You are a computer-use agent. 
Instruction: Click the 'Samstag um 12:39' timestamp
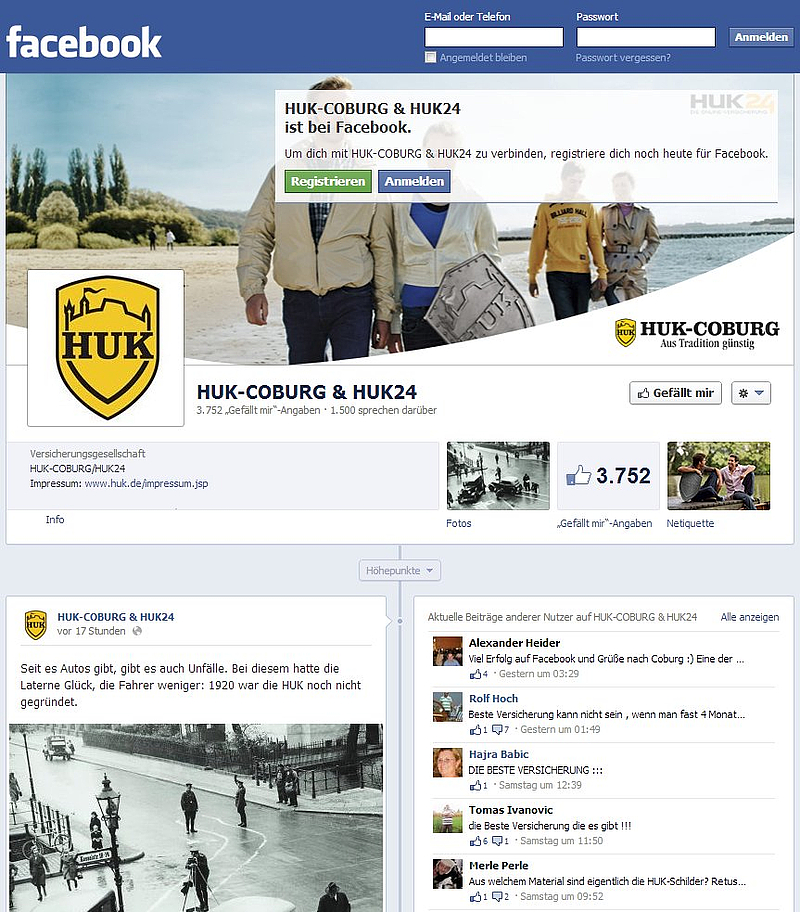tap(540, 786)
